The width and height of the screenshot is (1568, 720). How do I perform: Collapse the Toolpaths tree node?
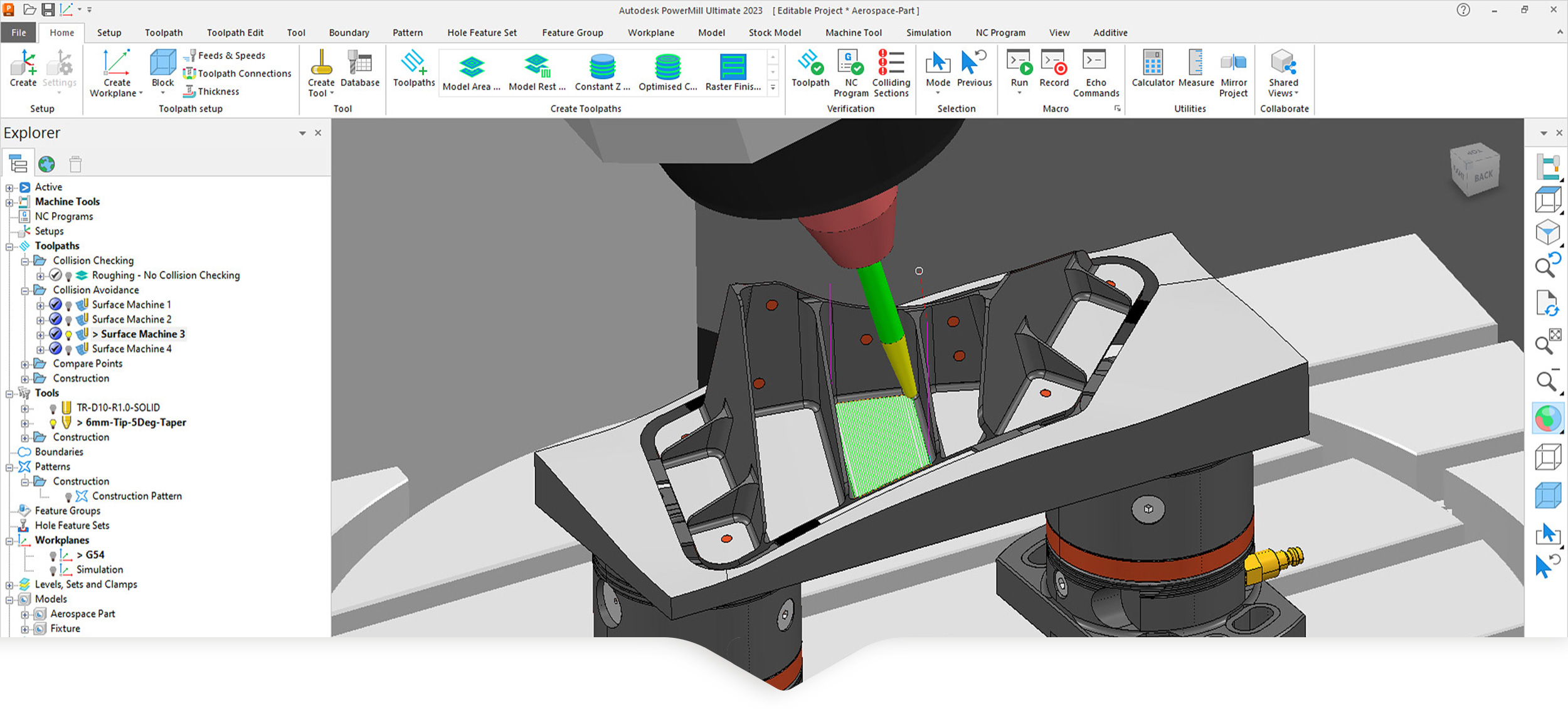pos(9,246)
